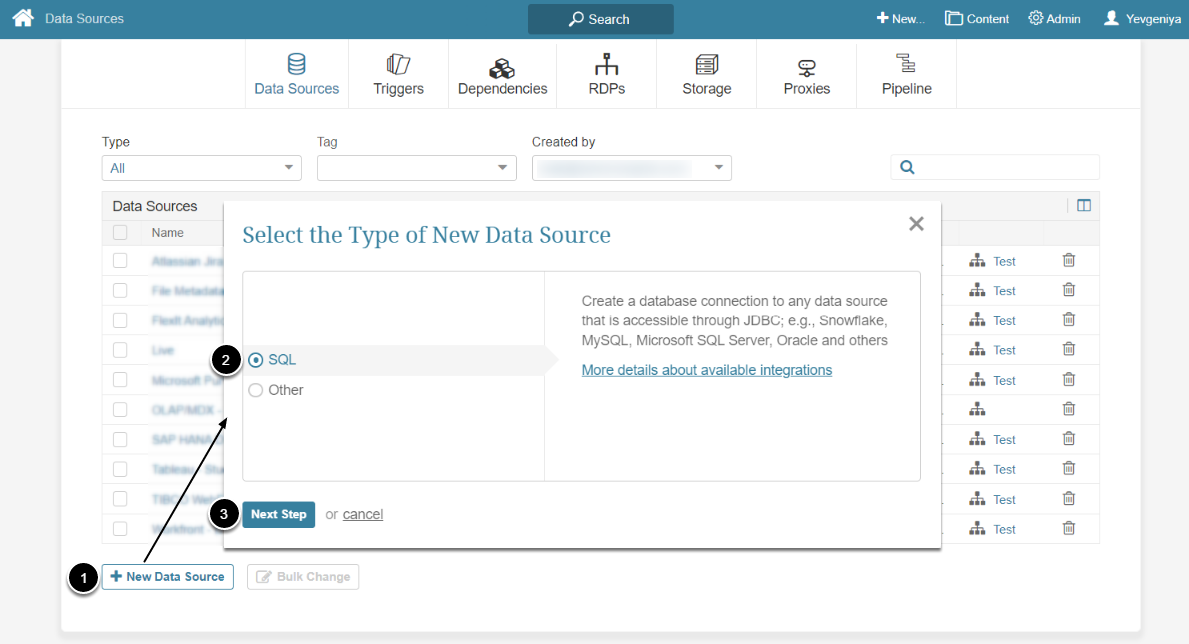Switch to the Data Sources tab
Screen dimensions: 1189x644
point(296,75)
